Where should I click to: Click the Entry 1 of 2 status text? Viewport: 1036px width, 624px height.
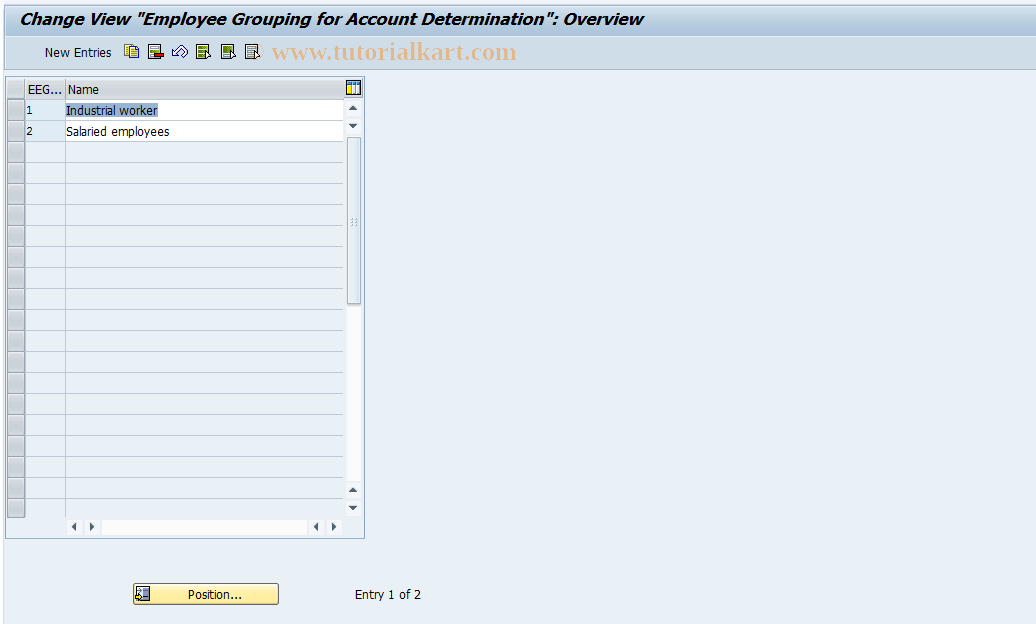point(388,594)
